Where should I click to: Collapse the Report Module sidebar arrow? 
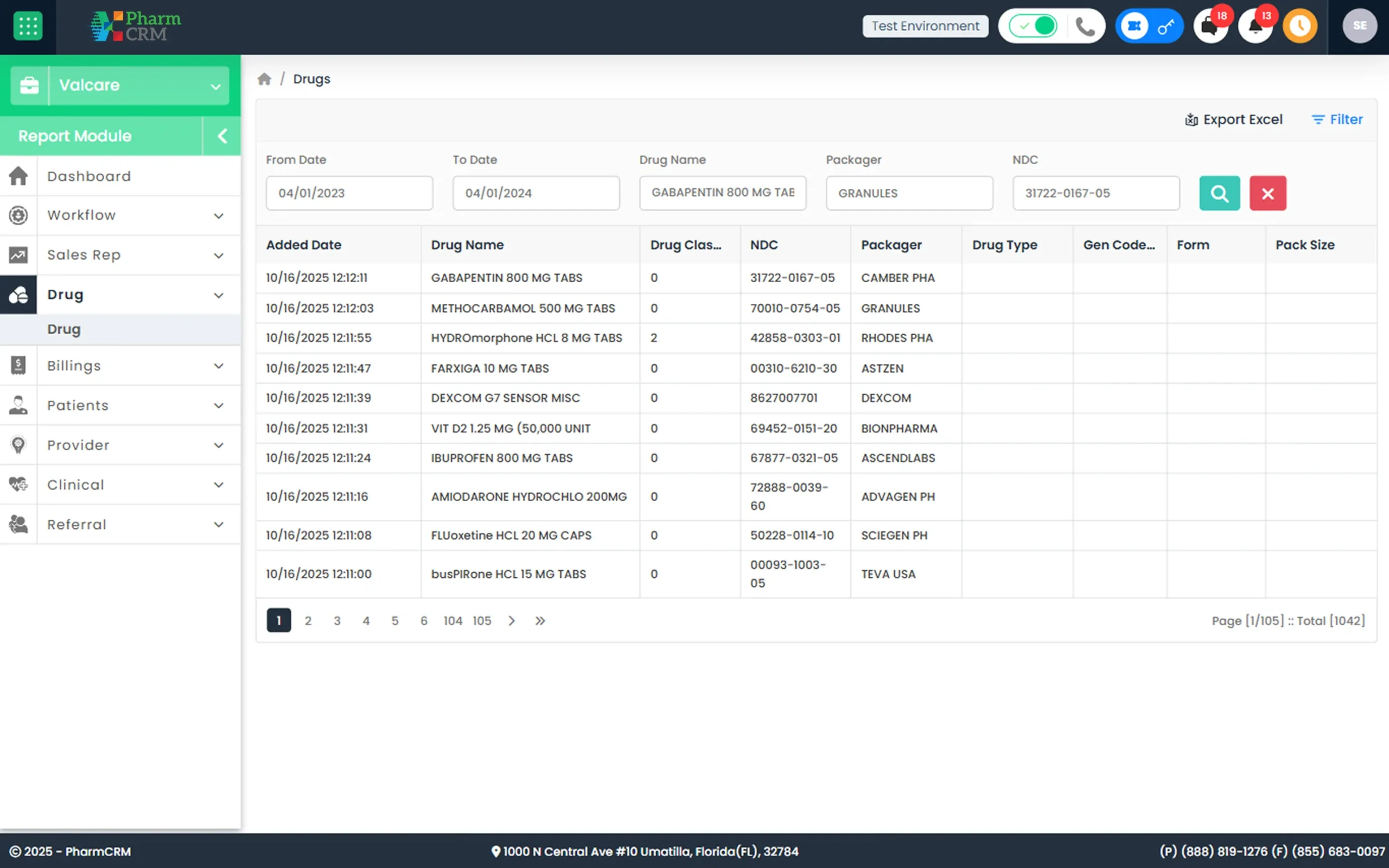tap(222, 136)
